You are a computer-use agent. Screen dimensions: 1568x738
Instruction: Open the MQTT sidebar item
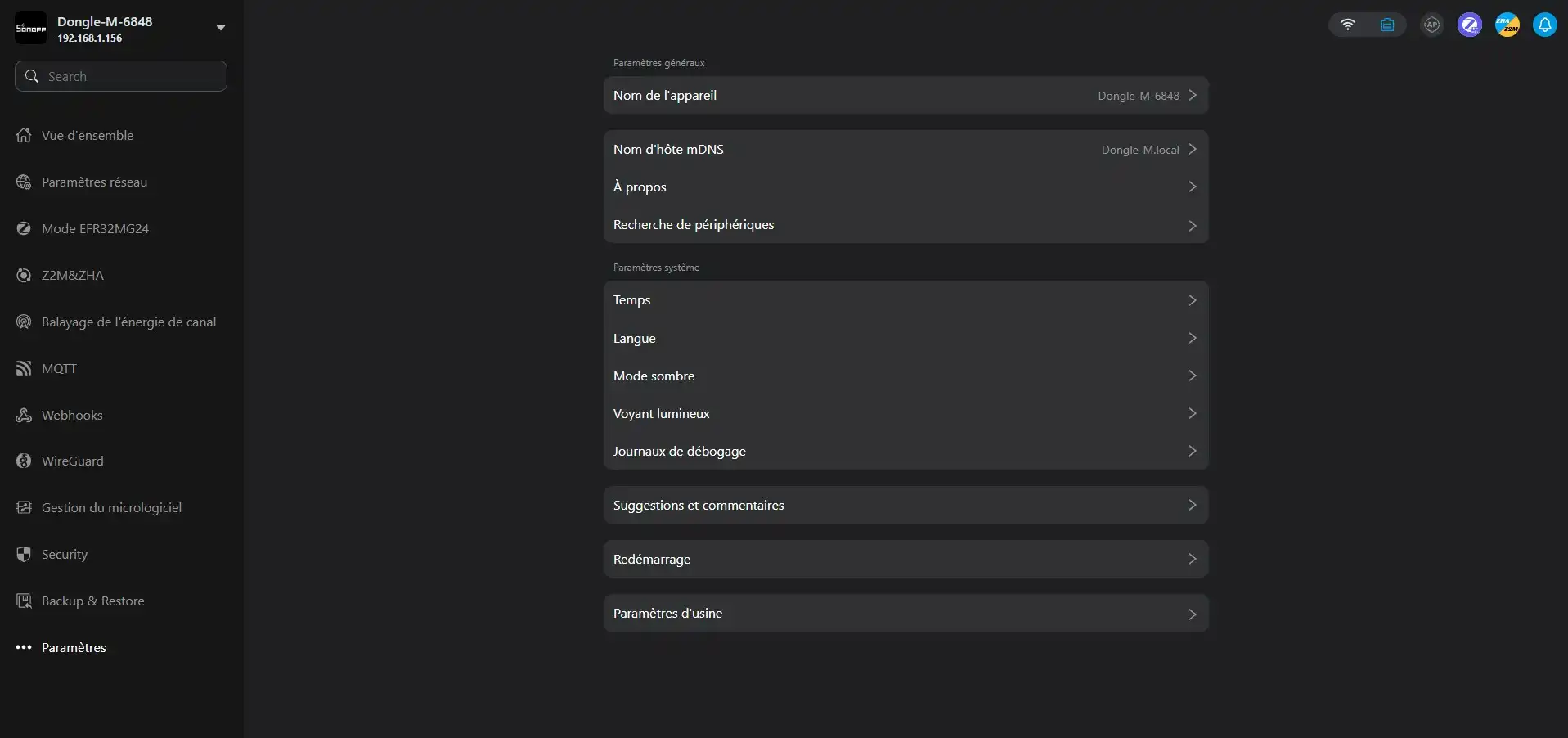click(59, 369)
